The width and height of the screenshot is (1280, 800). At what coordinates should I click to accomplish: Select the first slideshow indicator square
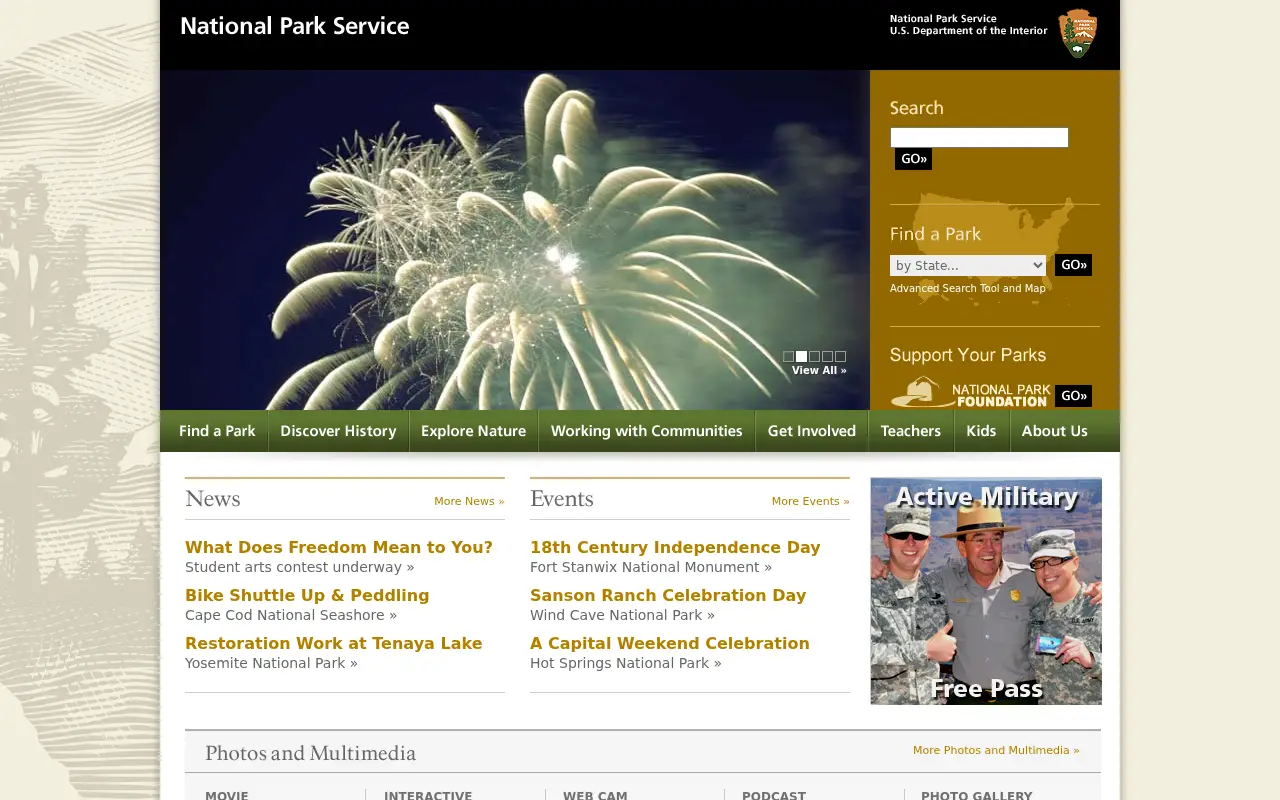[x=788, y=356]
